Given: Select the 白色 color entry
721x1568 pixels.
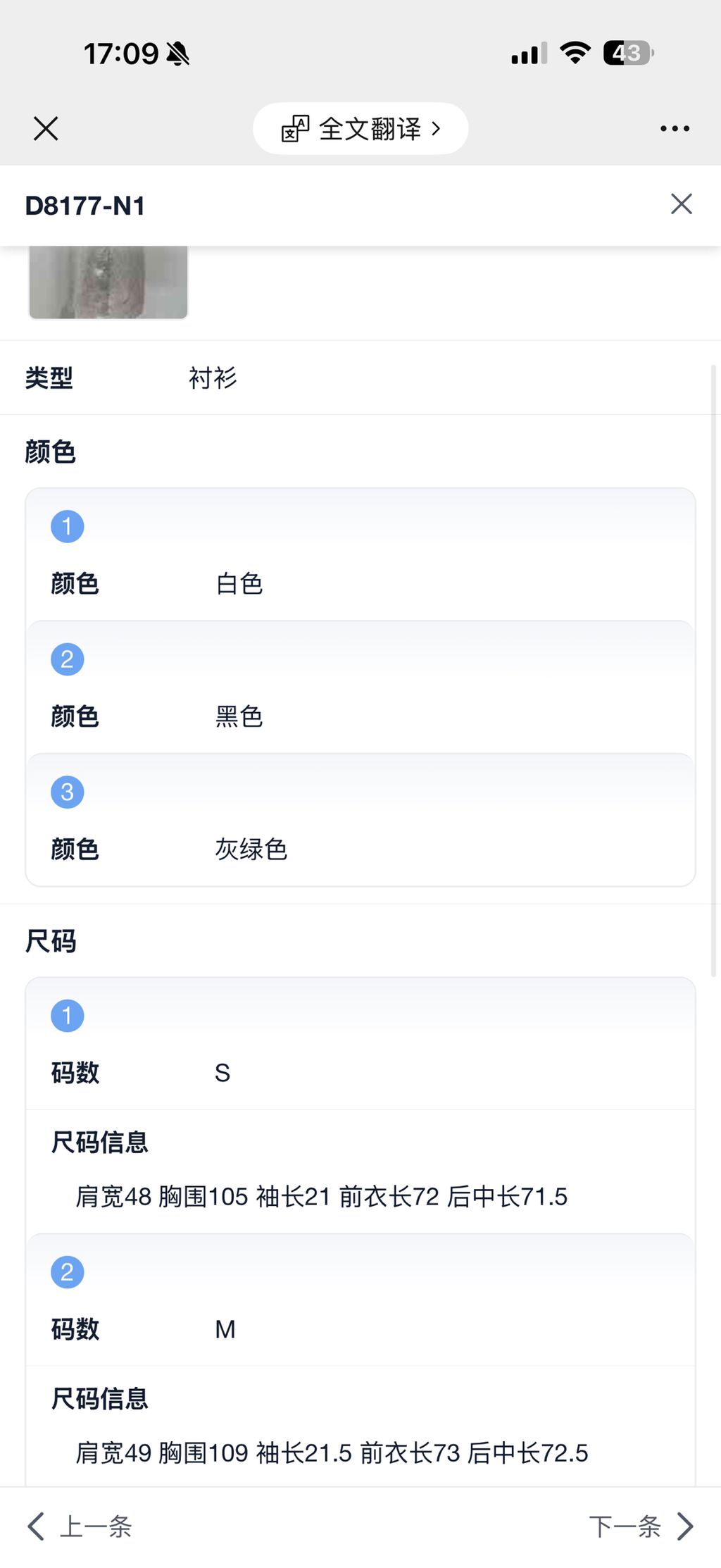Looking at the screenshot, I should pyautogui.click(x=239, y=583).
